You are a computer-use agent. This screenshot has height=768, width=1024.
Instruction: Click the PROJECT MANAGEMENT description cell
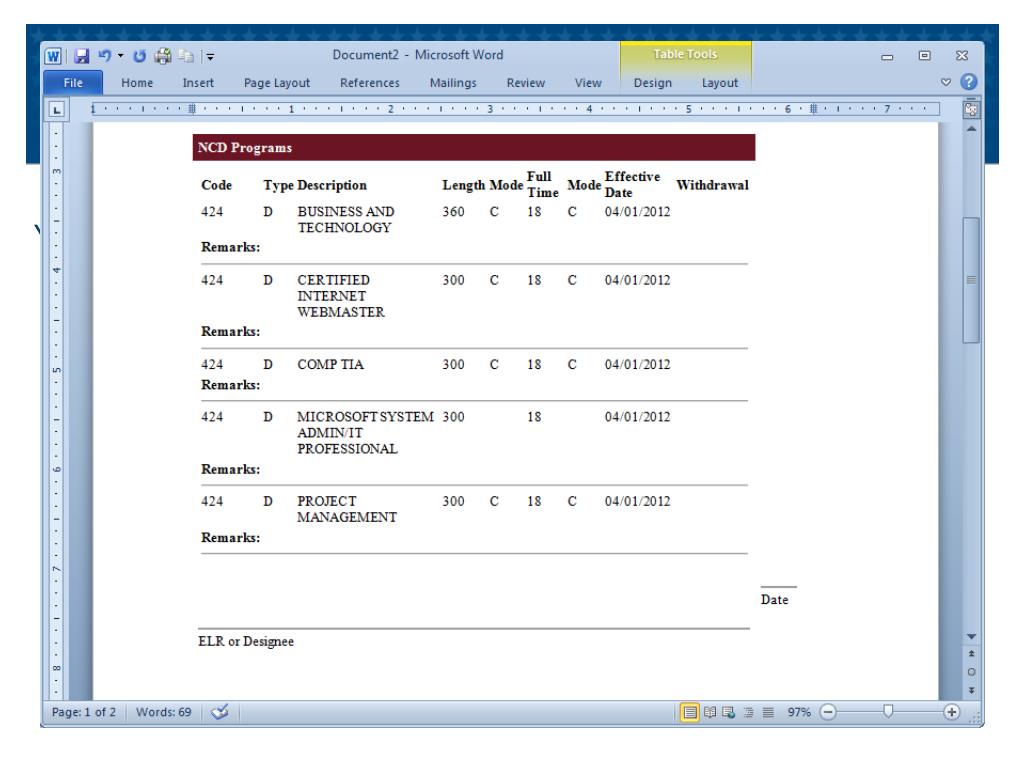tap(347, 509)
